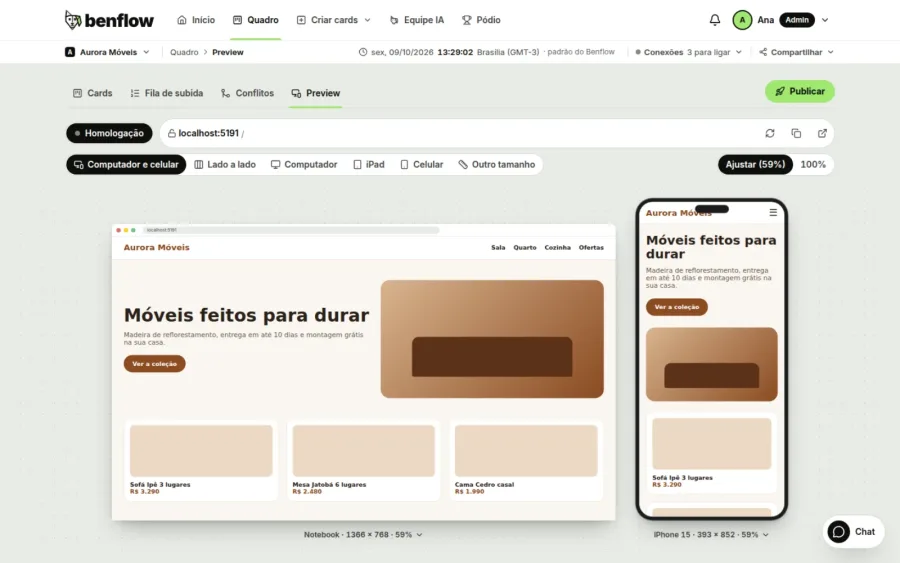Expand the user account chevron

825,20
